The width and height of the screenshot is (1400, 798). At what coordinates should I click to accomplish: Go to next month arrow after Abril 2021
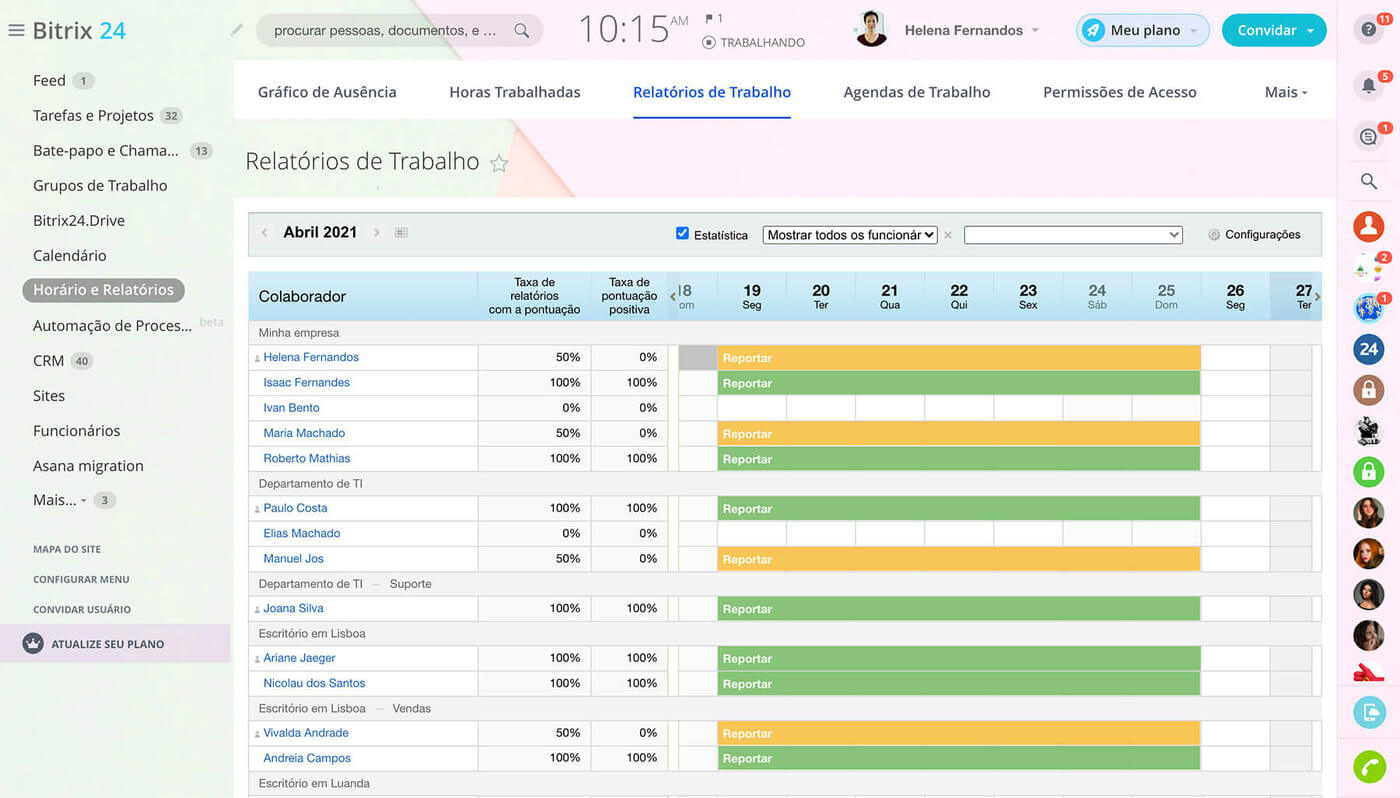click(x=377, y=233)
